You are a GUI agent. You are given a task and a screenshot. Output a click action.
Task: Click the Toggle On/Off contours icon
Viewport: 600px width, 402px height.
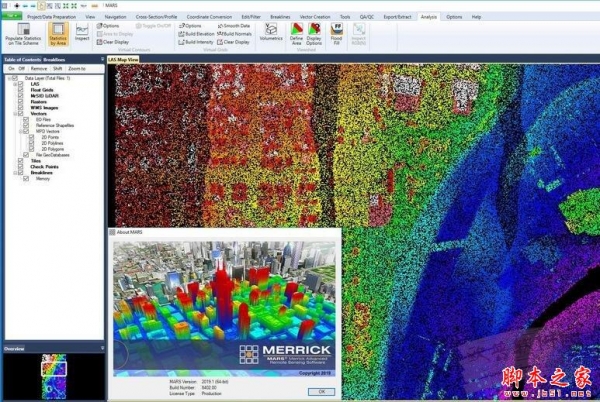click(x=139, y=26)
